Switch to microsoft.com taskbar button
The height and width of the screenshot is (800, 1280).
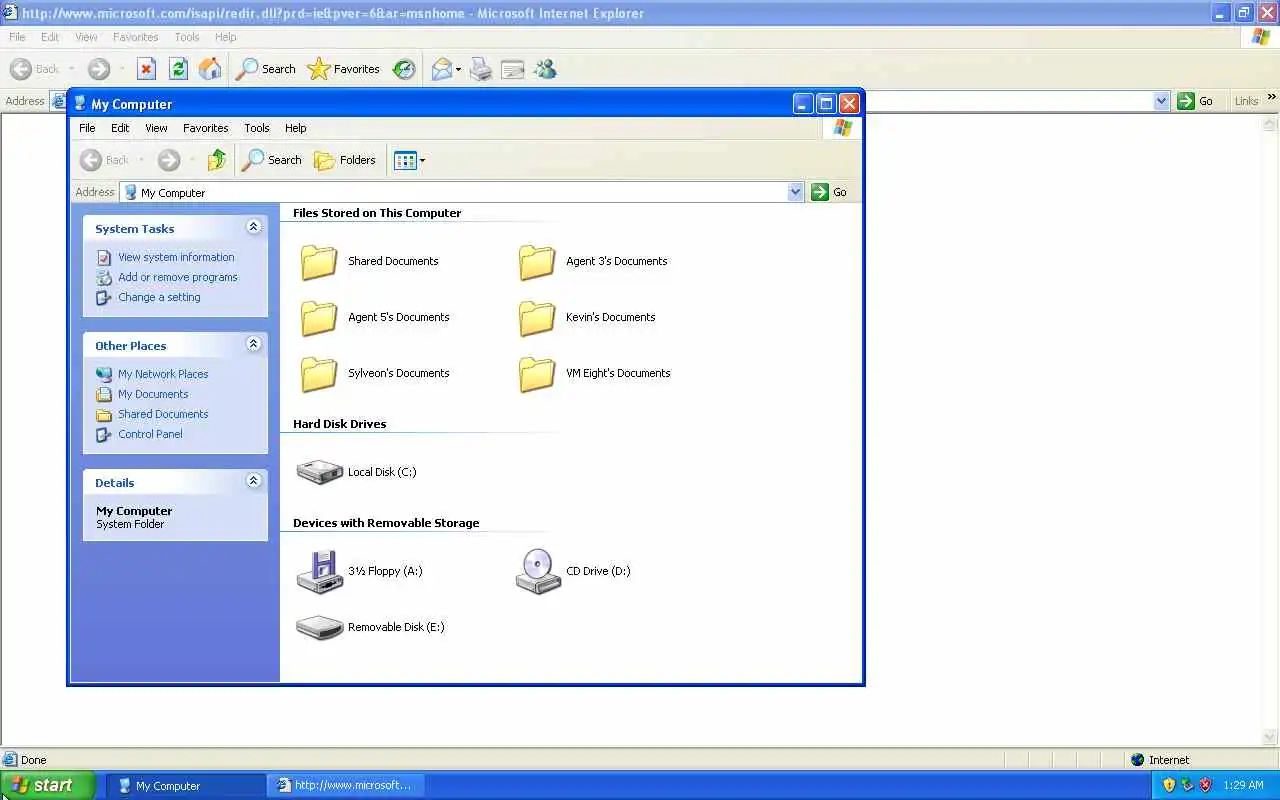(x=346, y=786)
